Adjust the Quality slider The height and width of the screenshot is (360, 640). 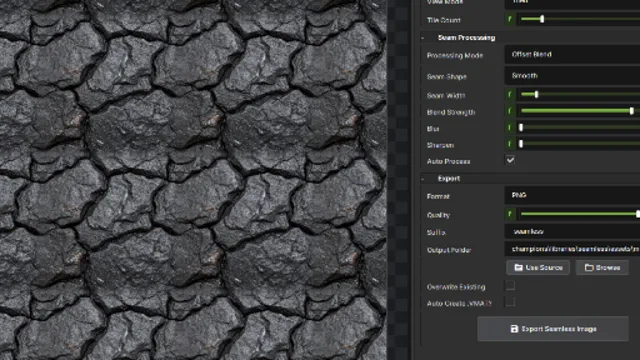coord(580,214)
